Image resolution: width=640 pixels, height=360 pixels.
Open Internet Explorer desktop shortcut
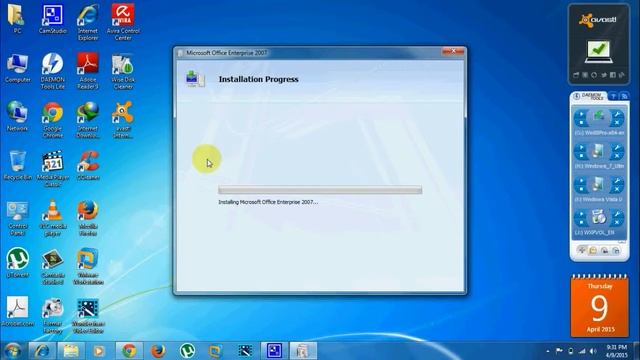click(x=88, y=22)
